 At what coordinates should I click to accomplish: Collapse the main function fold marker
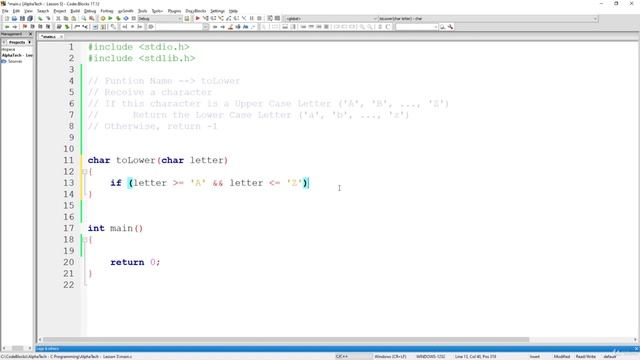tap(84, 240)
